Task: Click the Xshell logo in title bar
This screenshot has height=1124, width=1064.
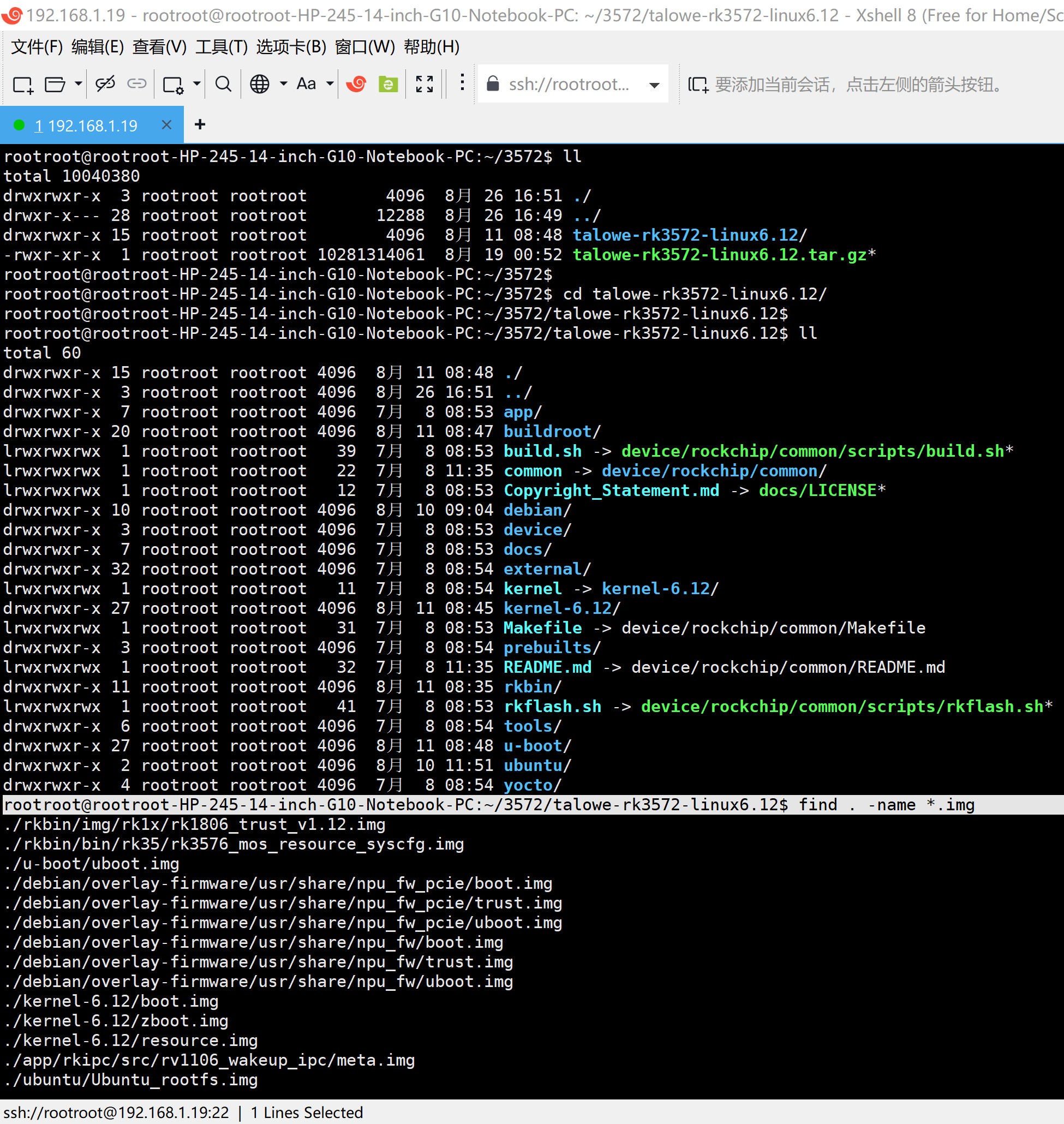Action: click(12, 15)
